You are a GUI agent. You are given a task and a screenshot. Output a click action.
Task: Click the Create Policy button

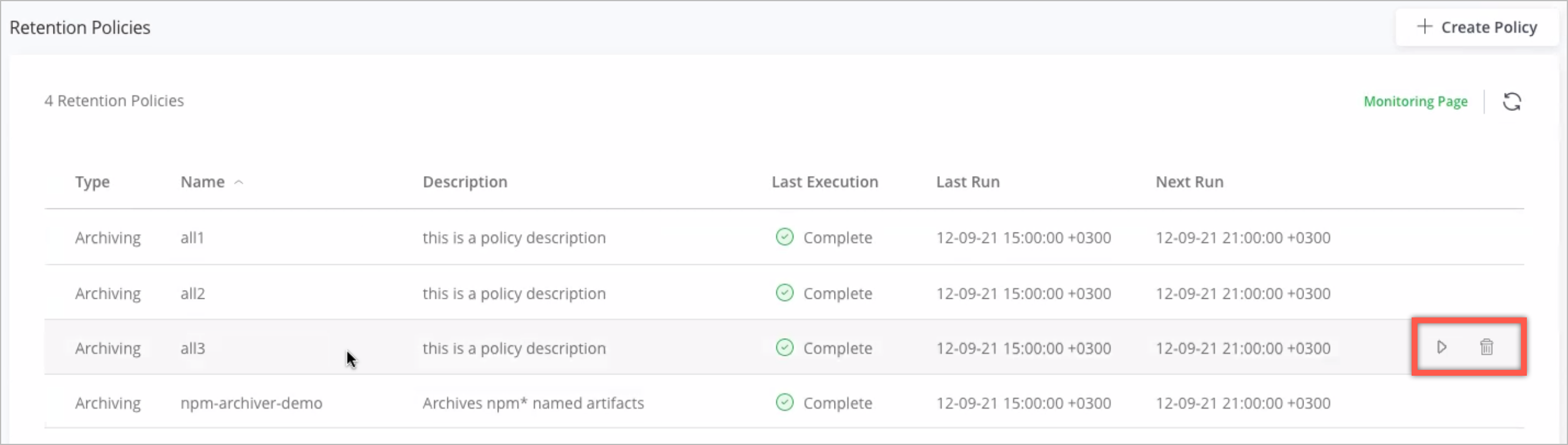[1477, 28]
